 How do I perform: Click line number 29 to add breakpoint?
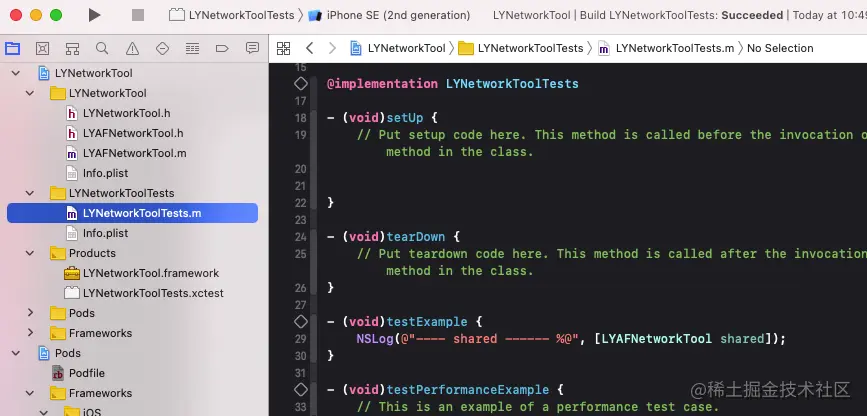(300, 339)
